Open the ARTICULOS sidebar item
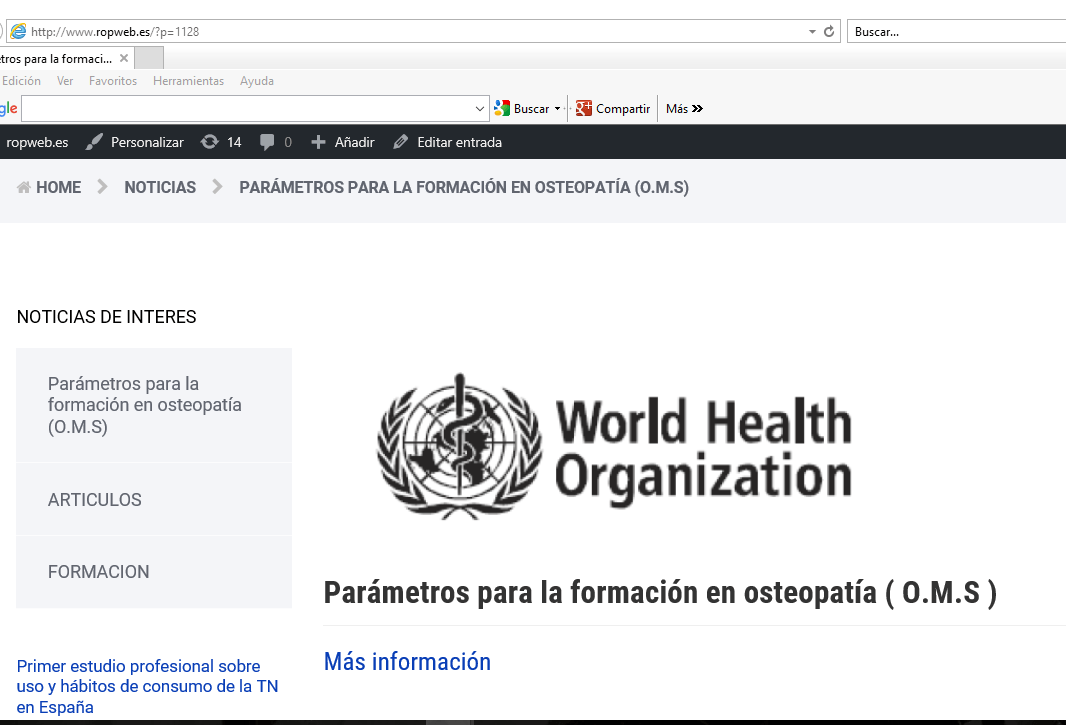The width and height of the screenshot is (1066, 725). coord(154,499)
